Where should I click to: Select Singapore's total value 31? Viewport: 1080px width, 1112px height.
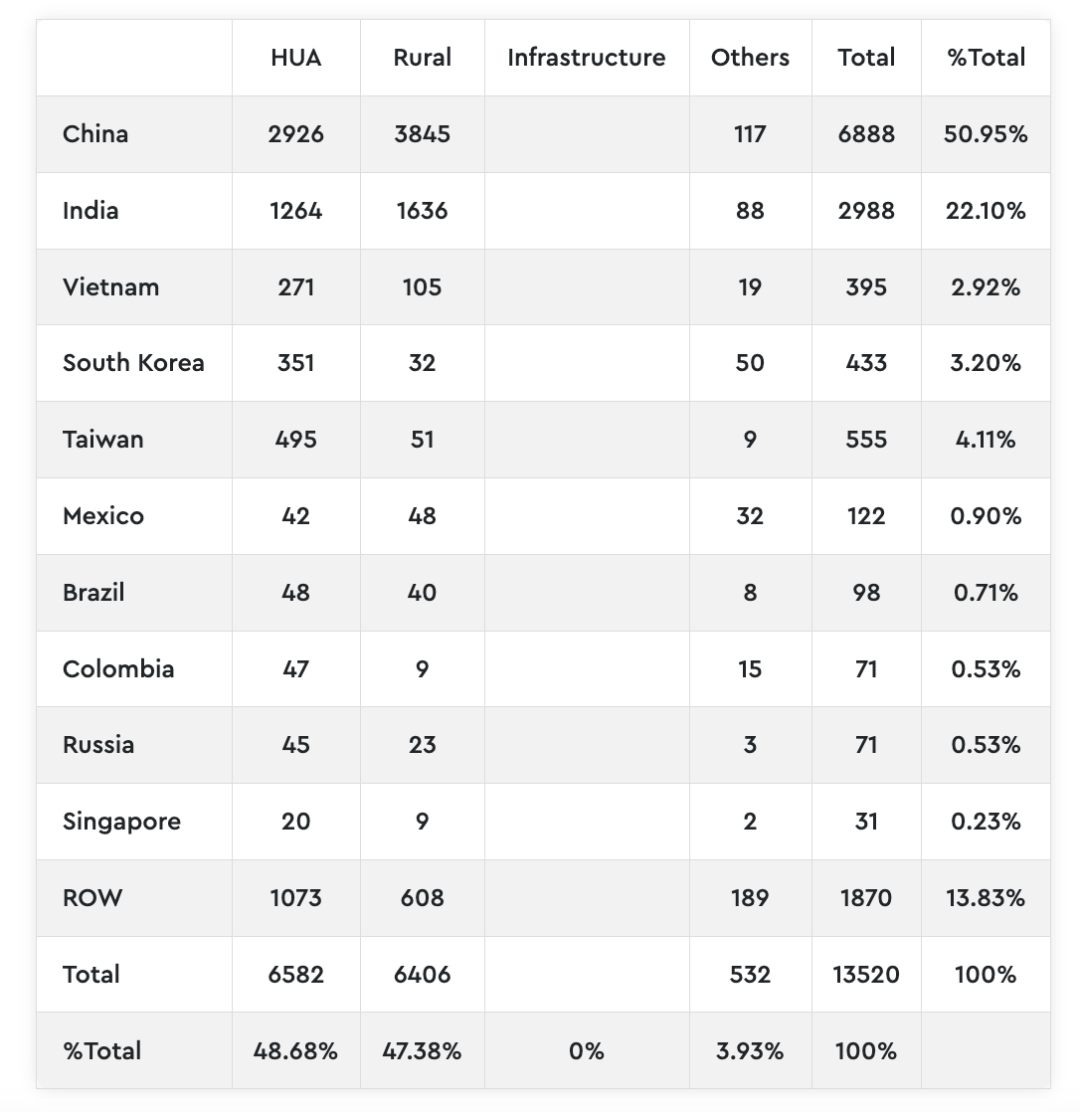[866, 822]
